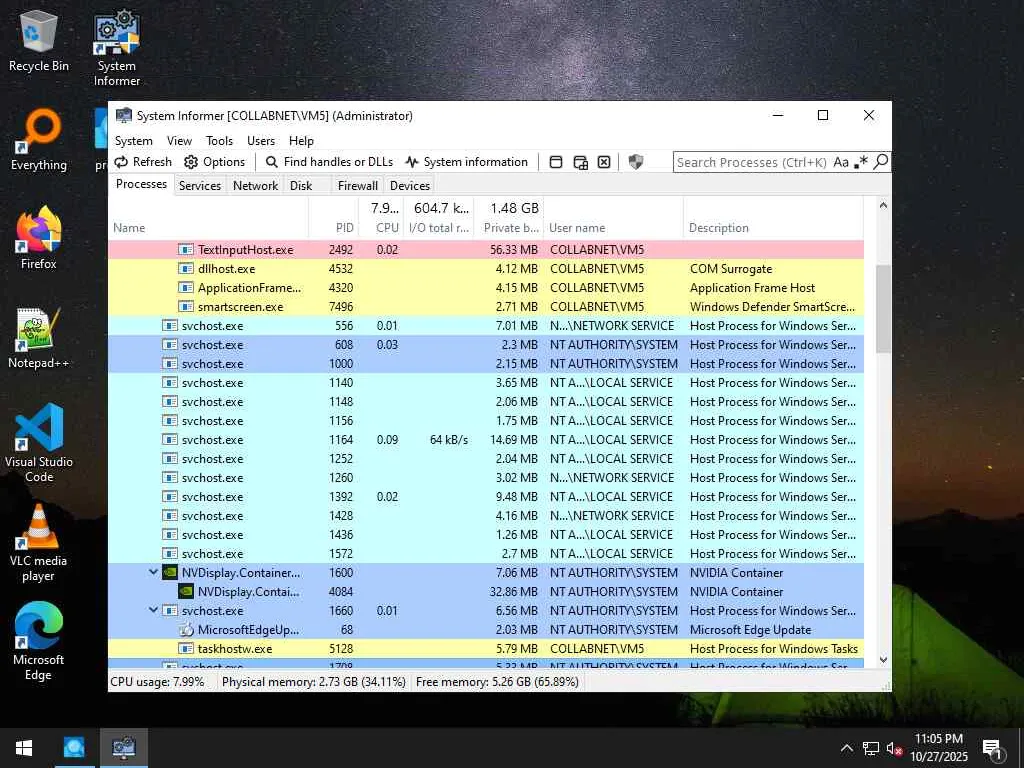
Task: Sort by the Description column header
Action: (x=773, y=218)
